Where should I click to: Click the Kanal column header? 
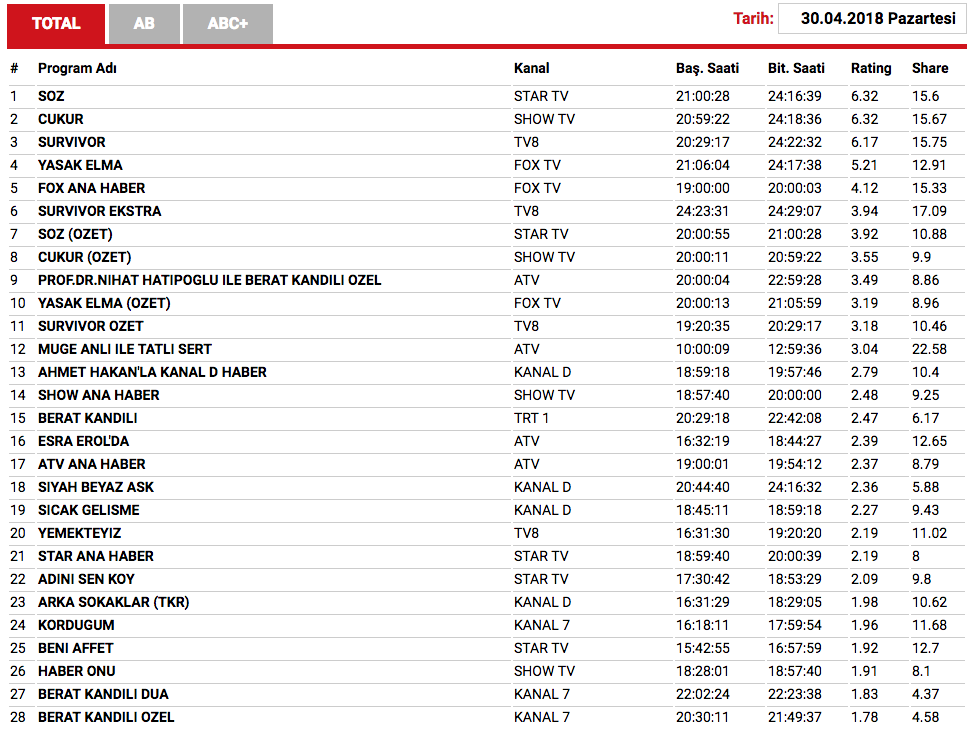click(x=531, y=68)
